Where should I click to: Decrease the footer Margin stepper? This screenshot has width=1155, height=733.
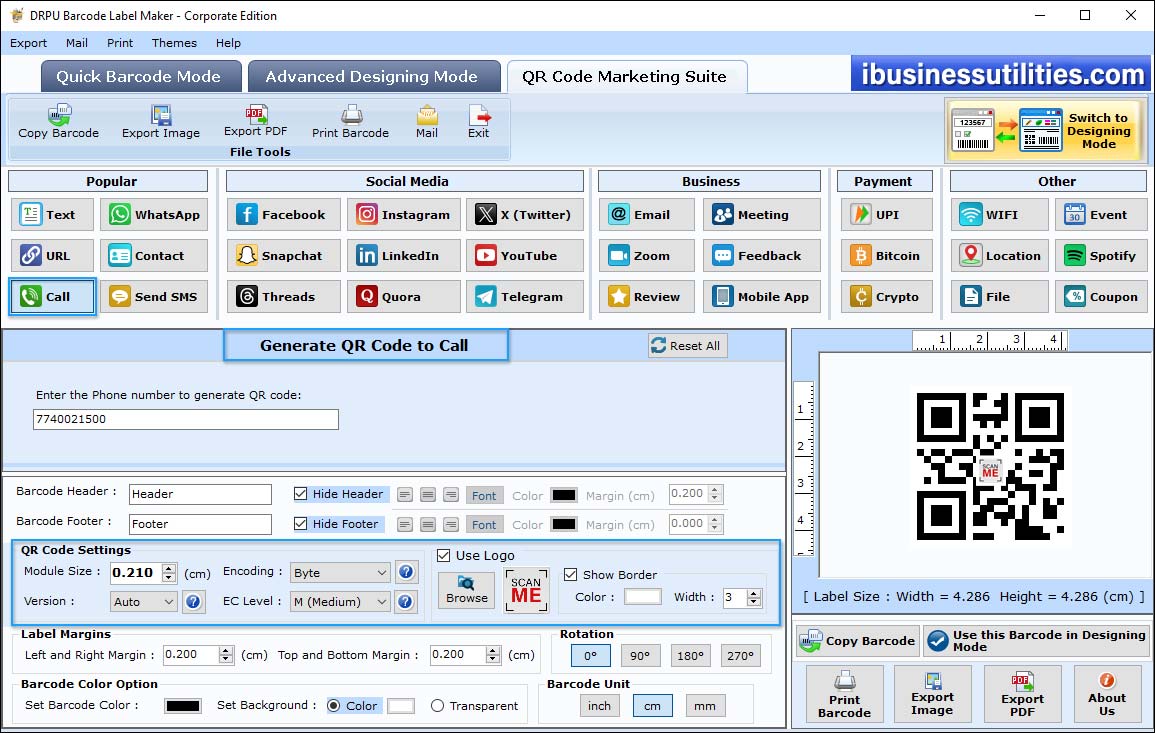[x=715, y=528]
